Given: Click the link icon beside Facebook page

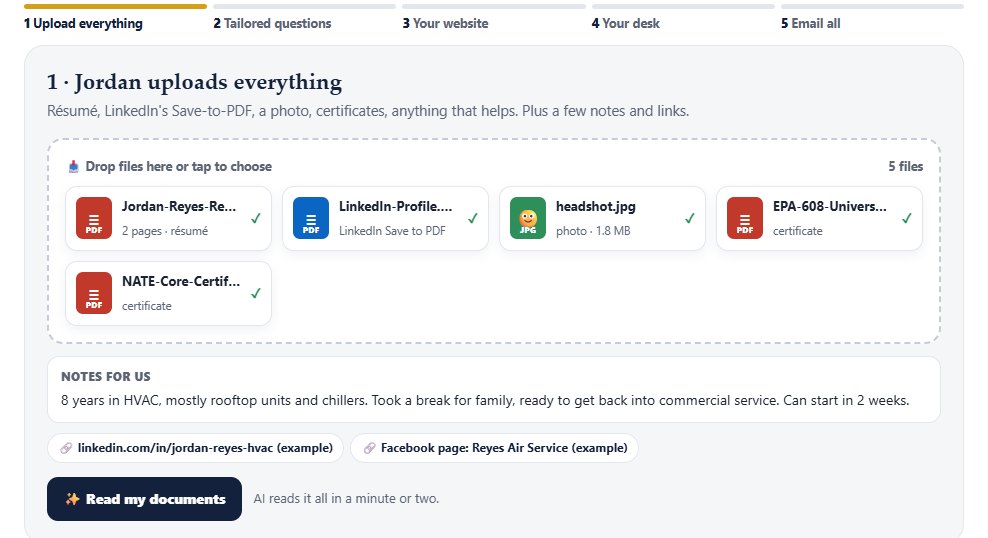Looking at the screenshot, I should click(370, 448).
